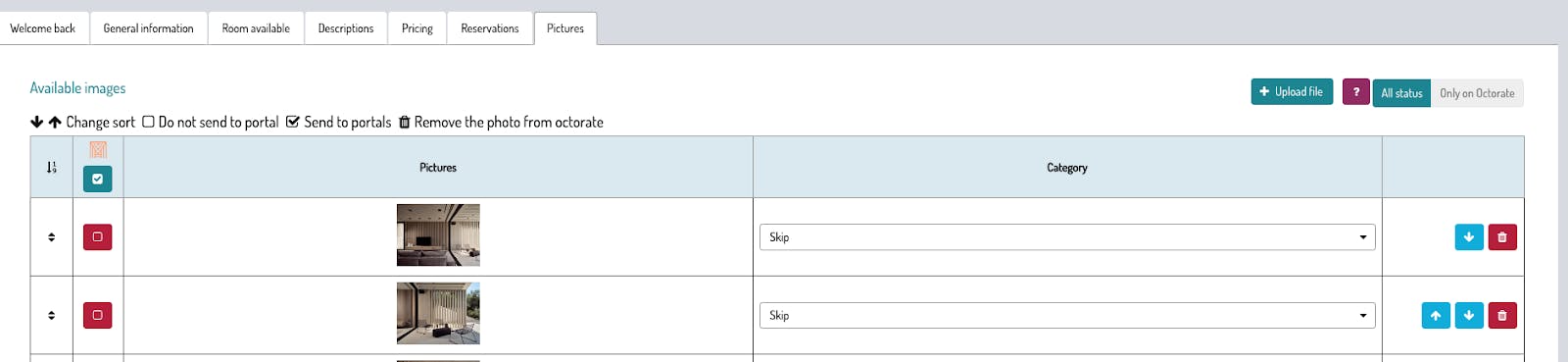Move second picture down with blue arrow
The image size is (1568, 362).
tap(1469, 316)
